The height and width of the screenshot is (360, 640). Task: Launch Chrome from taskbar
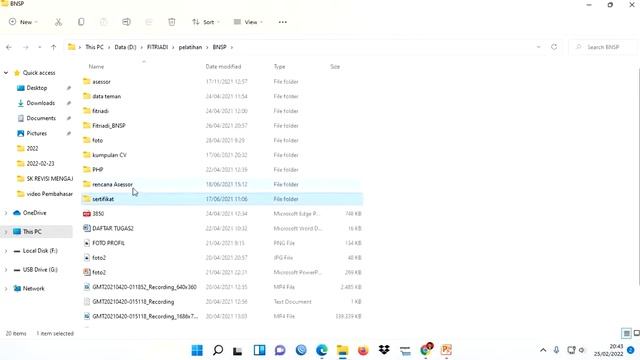426,350
